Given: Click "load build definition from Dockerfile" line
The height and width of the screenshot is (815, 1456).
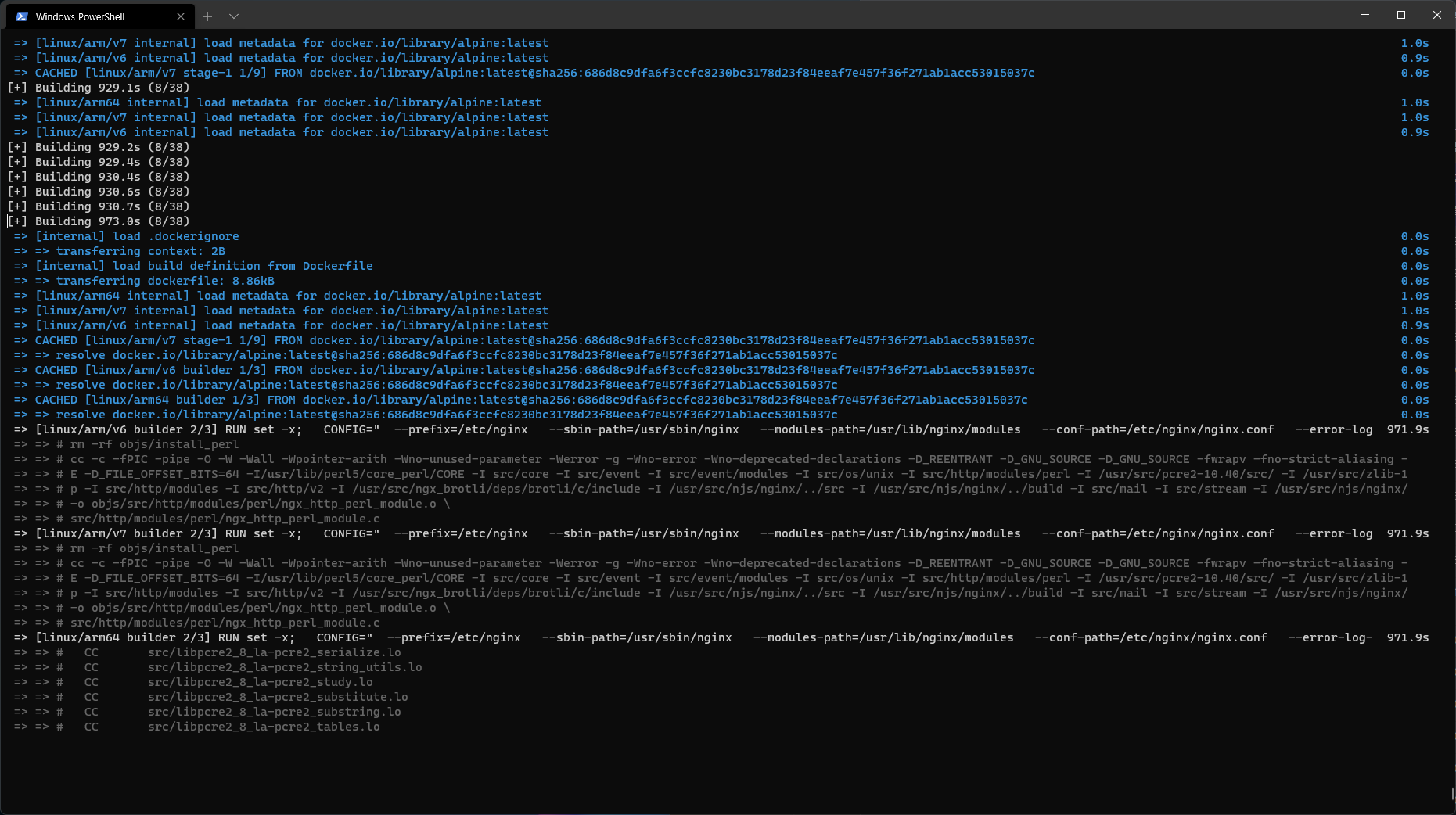Looking at the screenshot, I should pos(203,266).
